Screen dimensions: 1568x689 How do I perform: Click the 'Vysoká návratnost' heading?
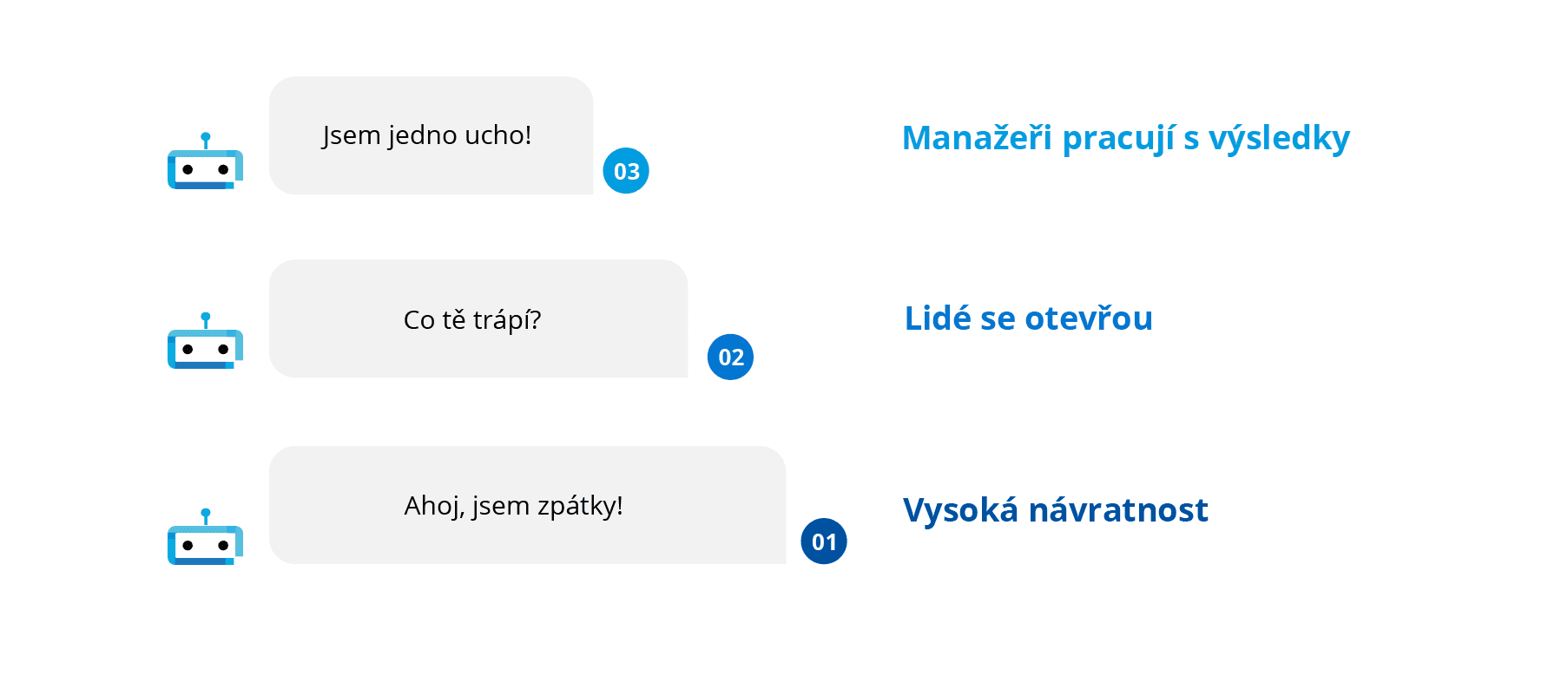click(x=1055, y=510)
